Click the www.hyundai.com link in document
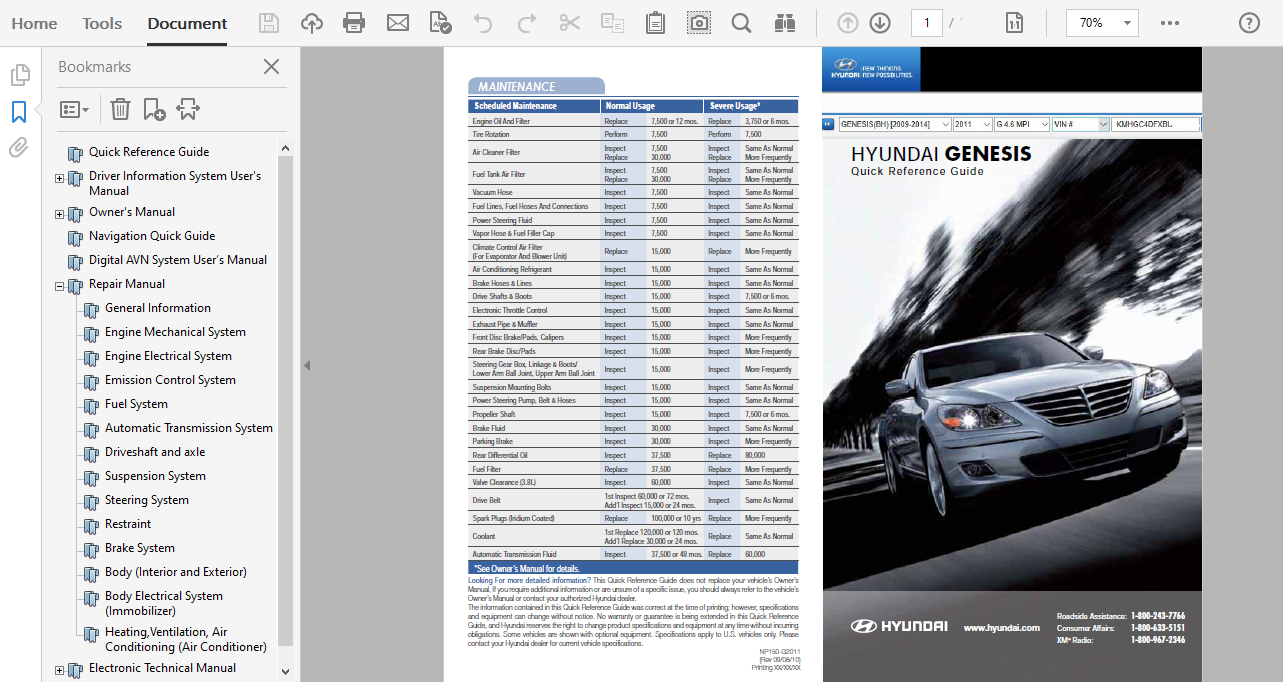Screen dimensions: 1283x682 [x=1001, y=627]
